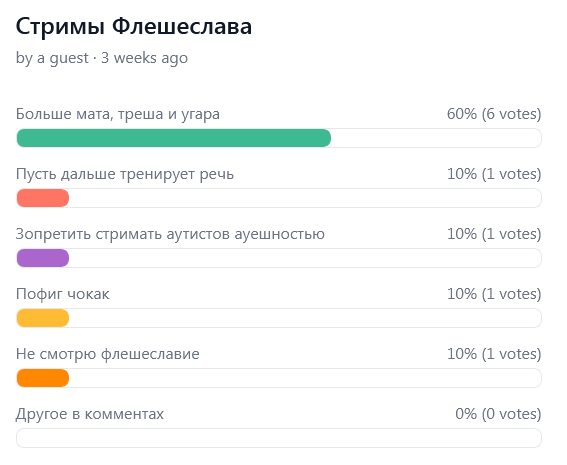Click the orange progress bar fill
Screen dimensions: 567x465
coord(43,378)
